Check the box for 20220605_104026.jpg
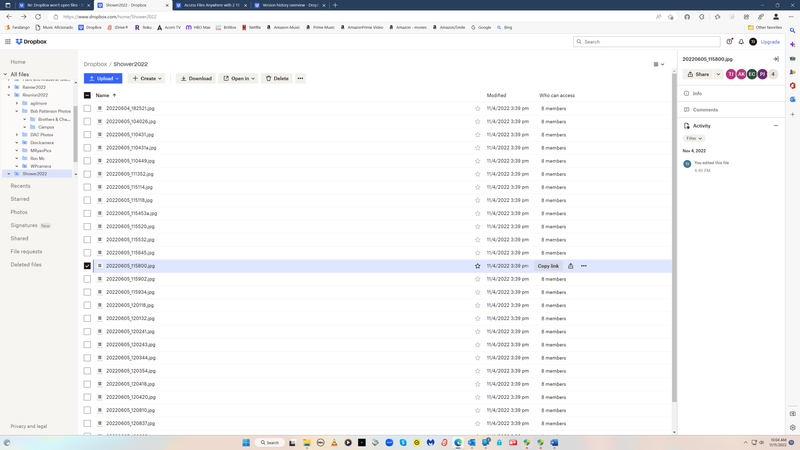 tap(87, 121)
